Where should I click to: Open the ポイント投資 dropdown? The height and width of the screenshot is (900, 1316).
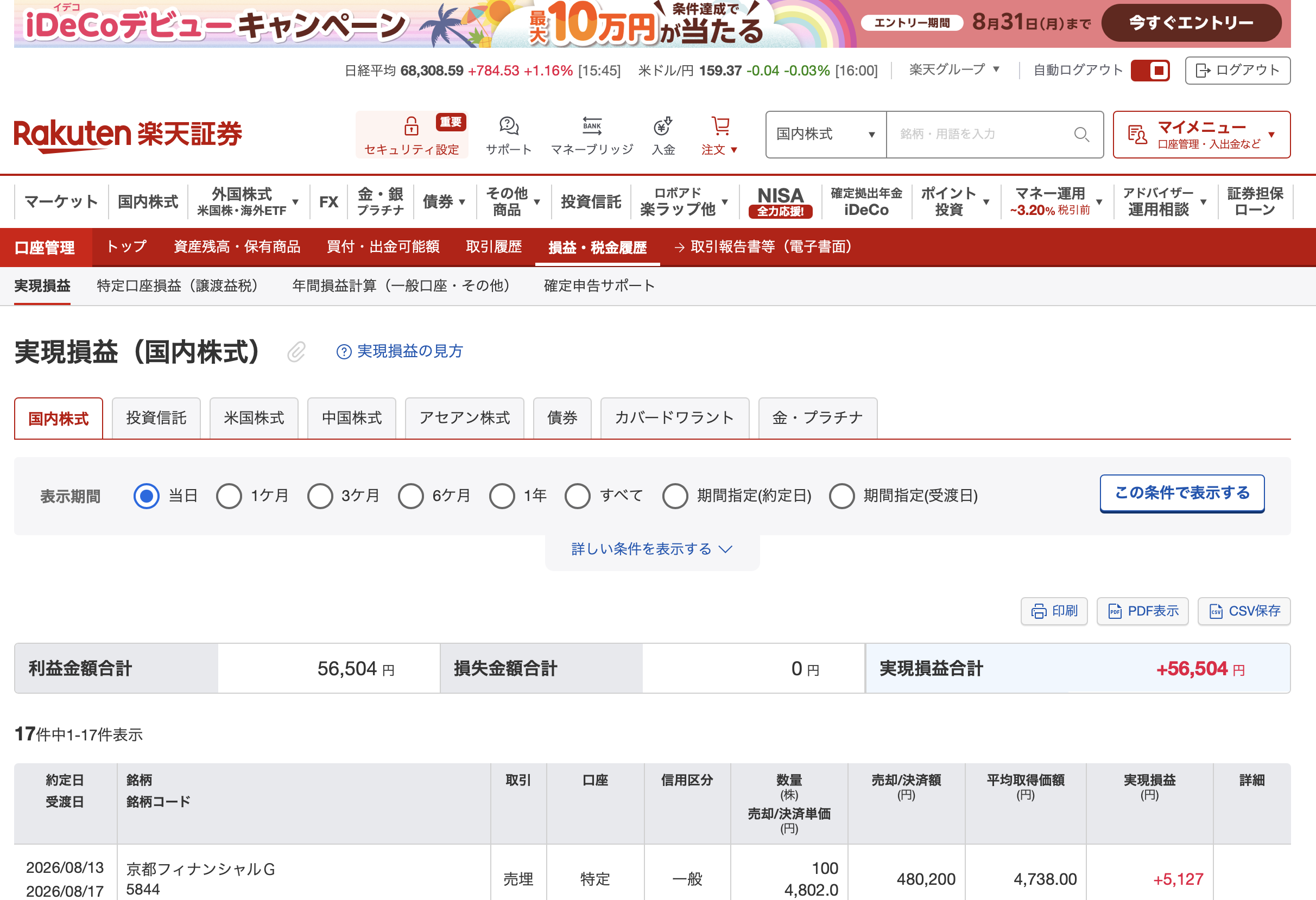tap(956, 201)
